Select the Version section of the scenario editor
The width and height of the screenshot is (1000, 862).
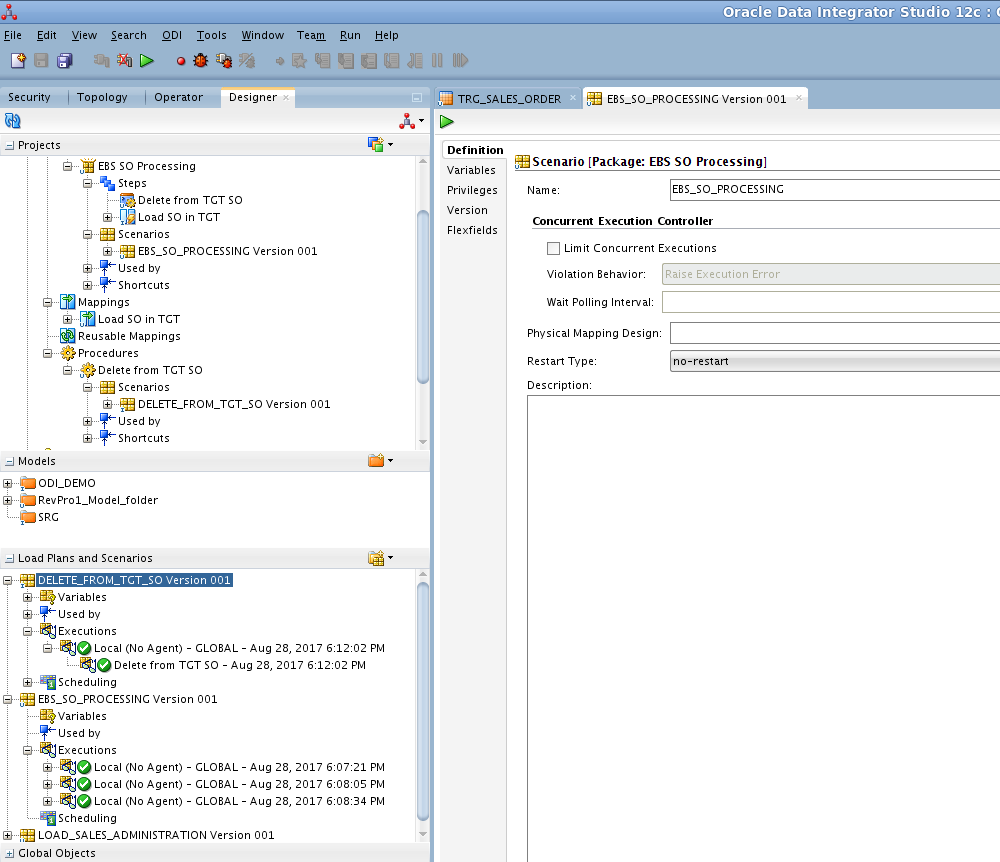coord(467,210)
